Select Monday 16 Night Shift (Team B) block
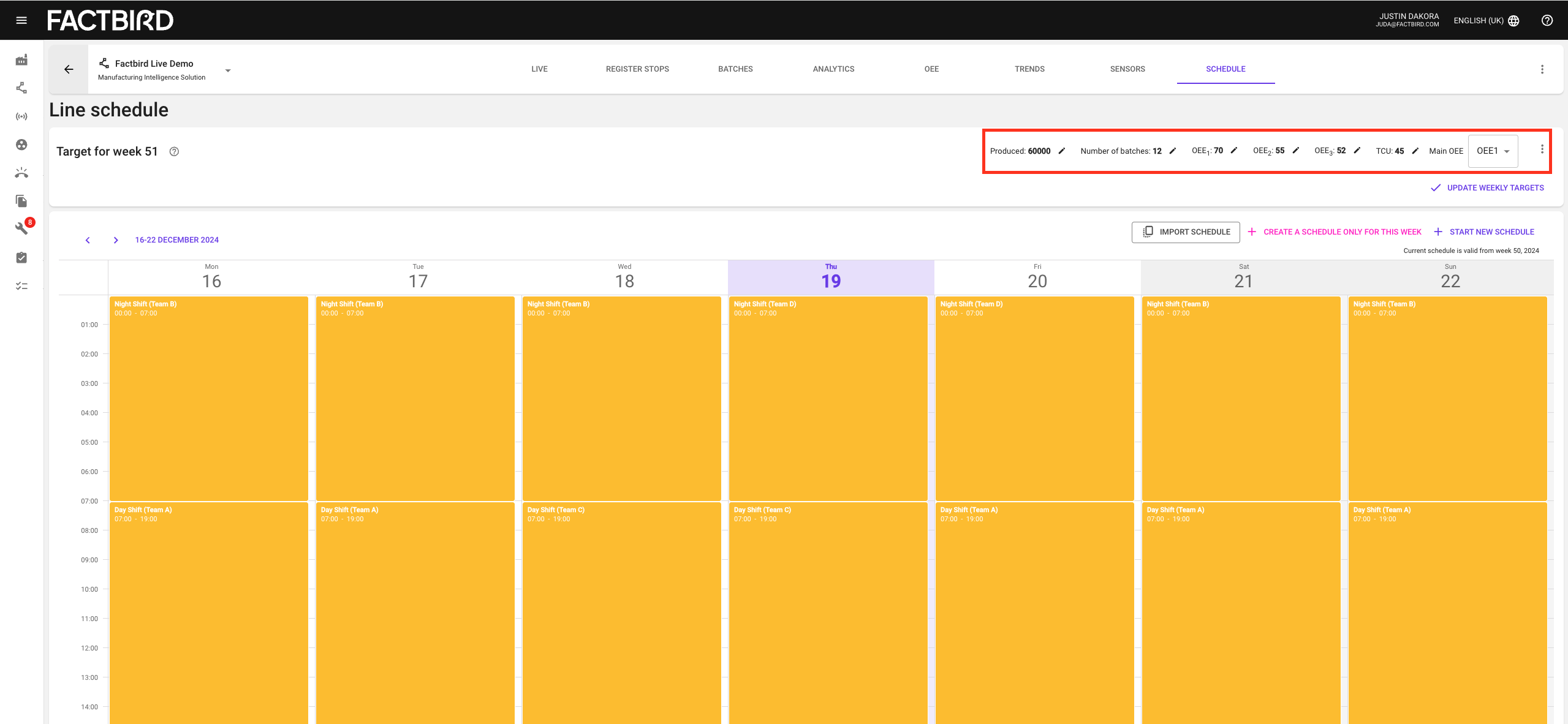 209,399
